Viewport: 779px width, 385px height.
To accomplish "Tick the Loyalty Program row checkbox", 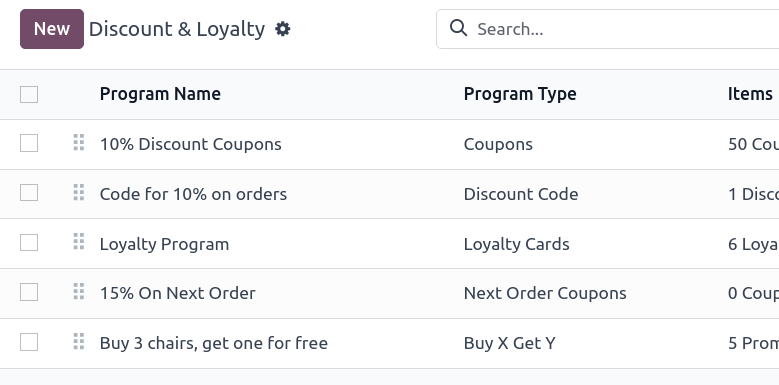I will [x=29, y=242].
